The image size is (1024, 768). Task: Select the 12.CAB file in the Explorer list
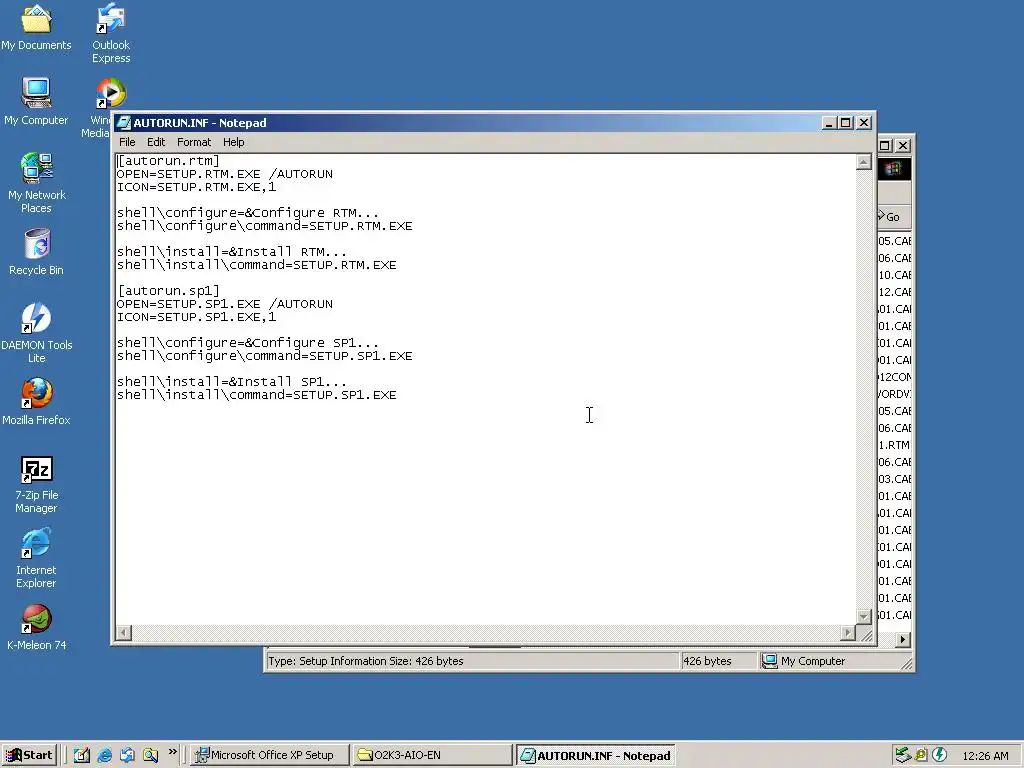[x=895, y=292]
